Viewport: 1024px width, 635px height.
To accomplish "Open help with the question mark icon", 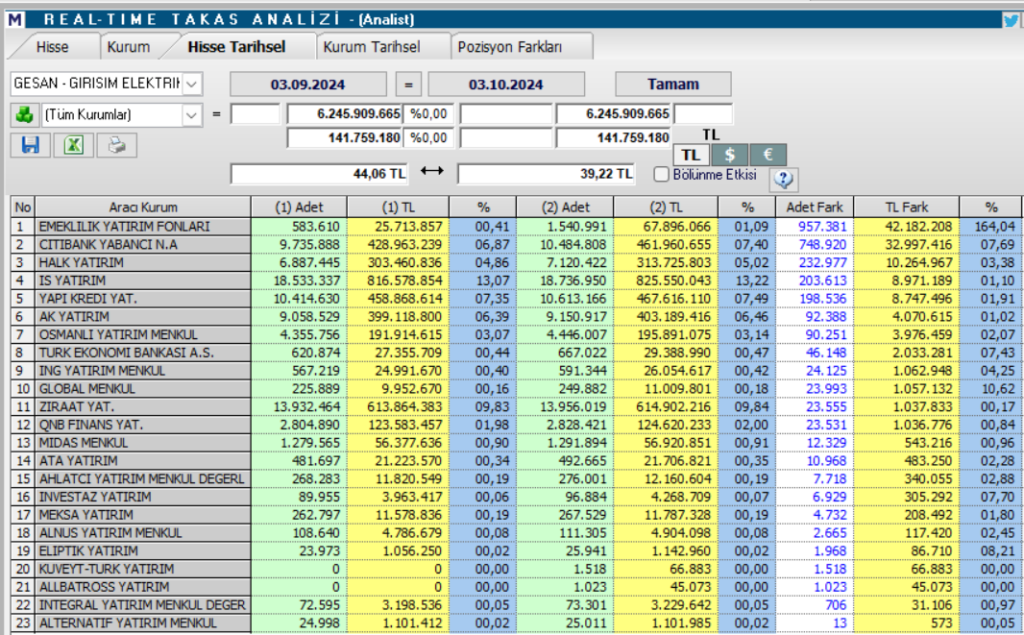I will 783,178.
